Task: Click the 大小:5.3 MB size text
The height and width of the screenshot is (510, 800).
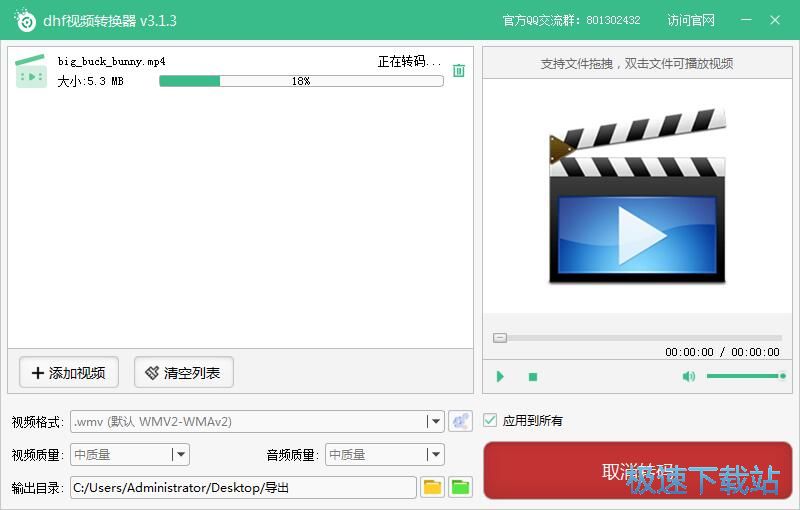Action: pyautogui.click(x=90, y=81)
